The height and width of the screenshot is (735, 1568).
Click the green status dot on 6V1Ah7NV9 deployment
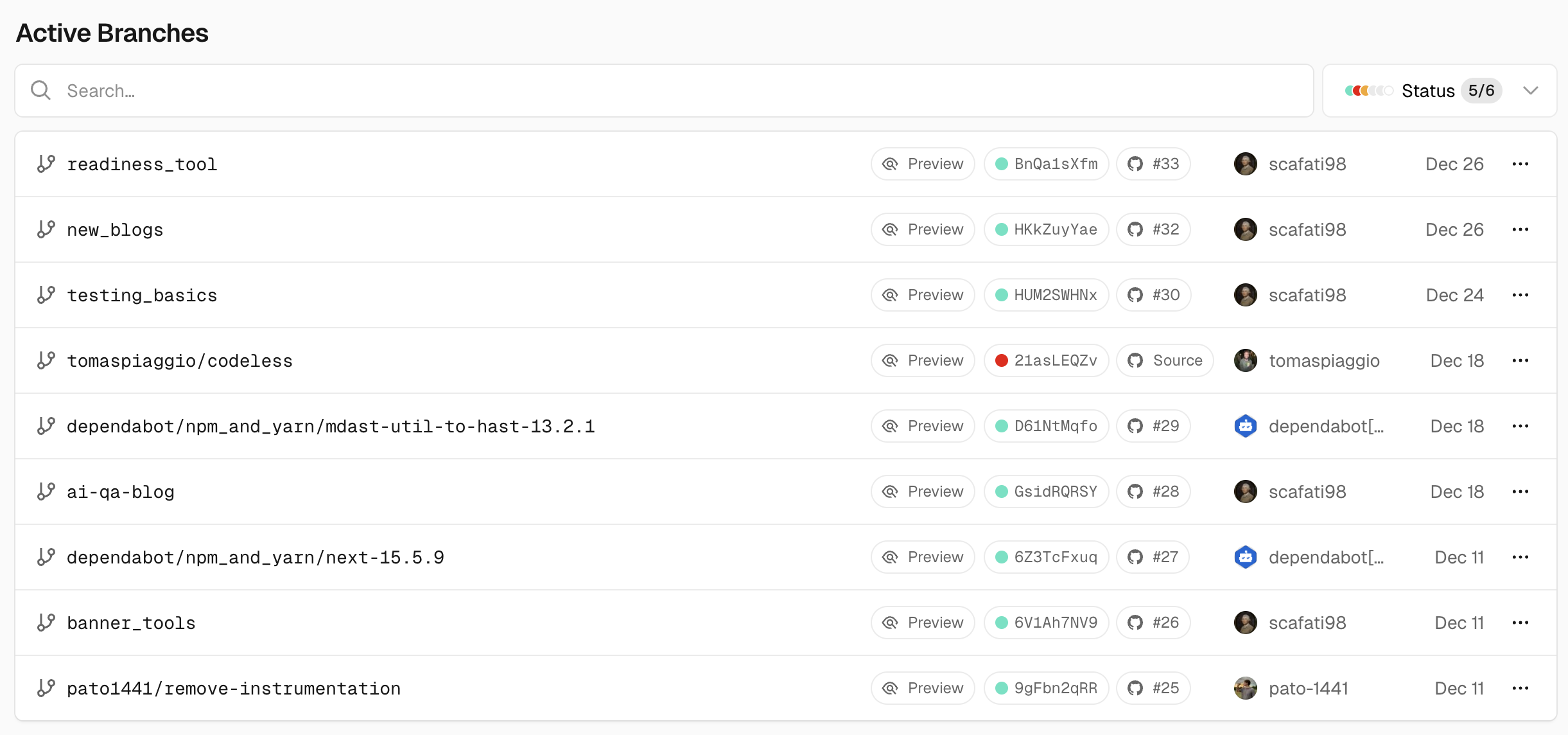pyautogui.click(x=1001, y=623)
